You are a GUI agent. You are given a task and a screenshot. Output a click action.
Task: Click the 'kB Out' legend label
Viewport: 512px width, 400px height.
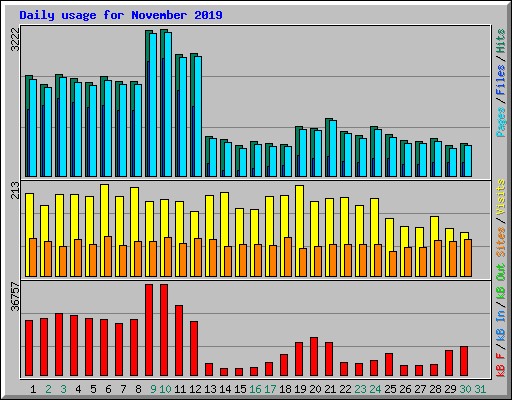point(501,282)
